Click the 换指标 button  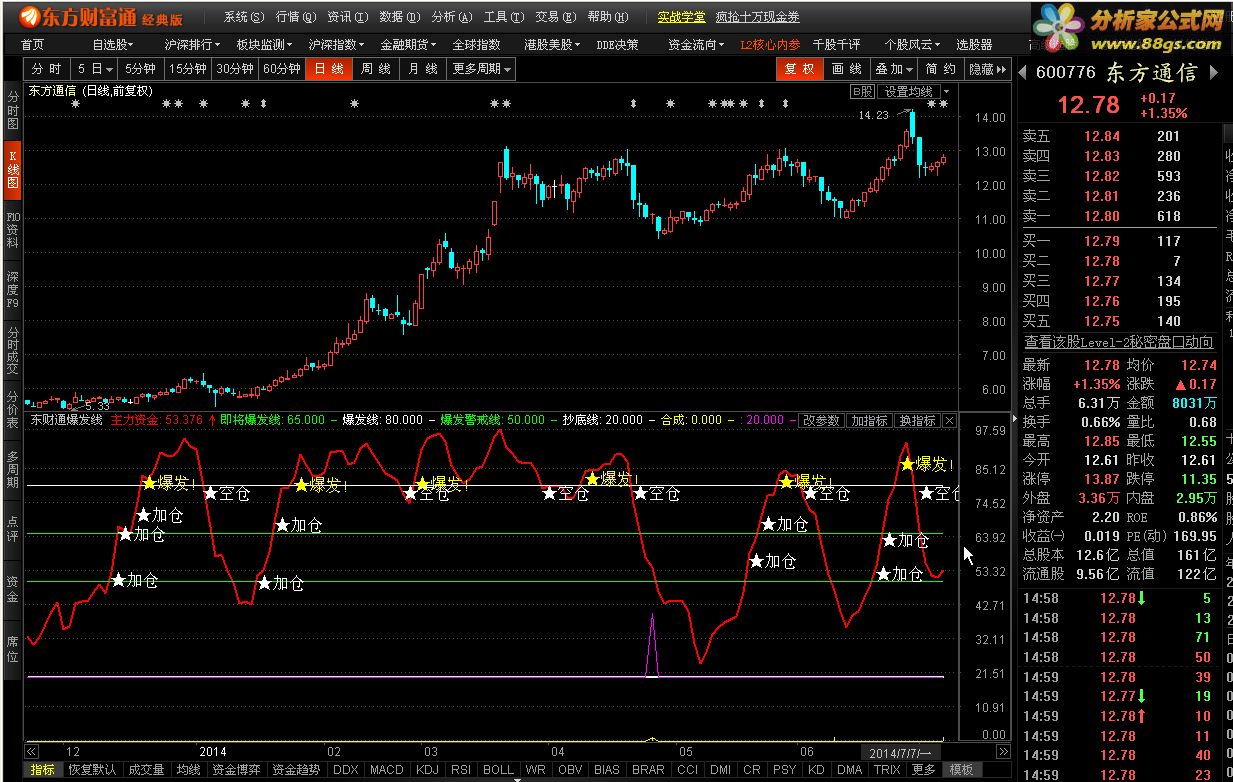[917, 421]
